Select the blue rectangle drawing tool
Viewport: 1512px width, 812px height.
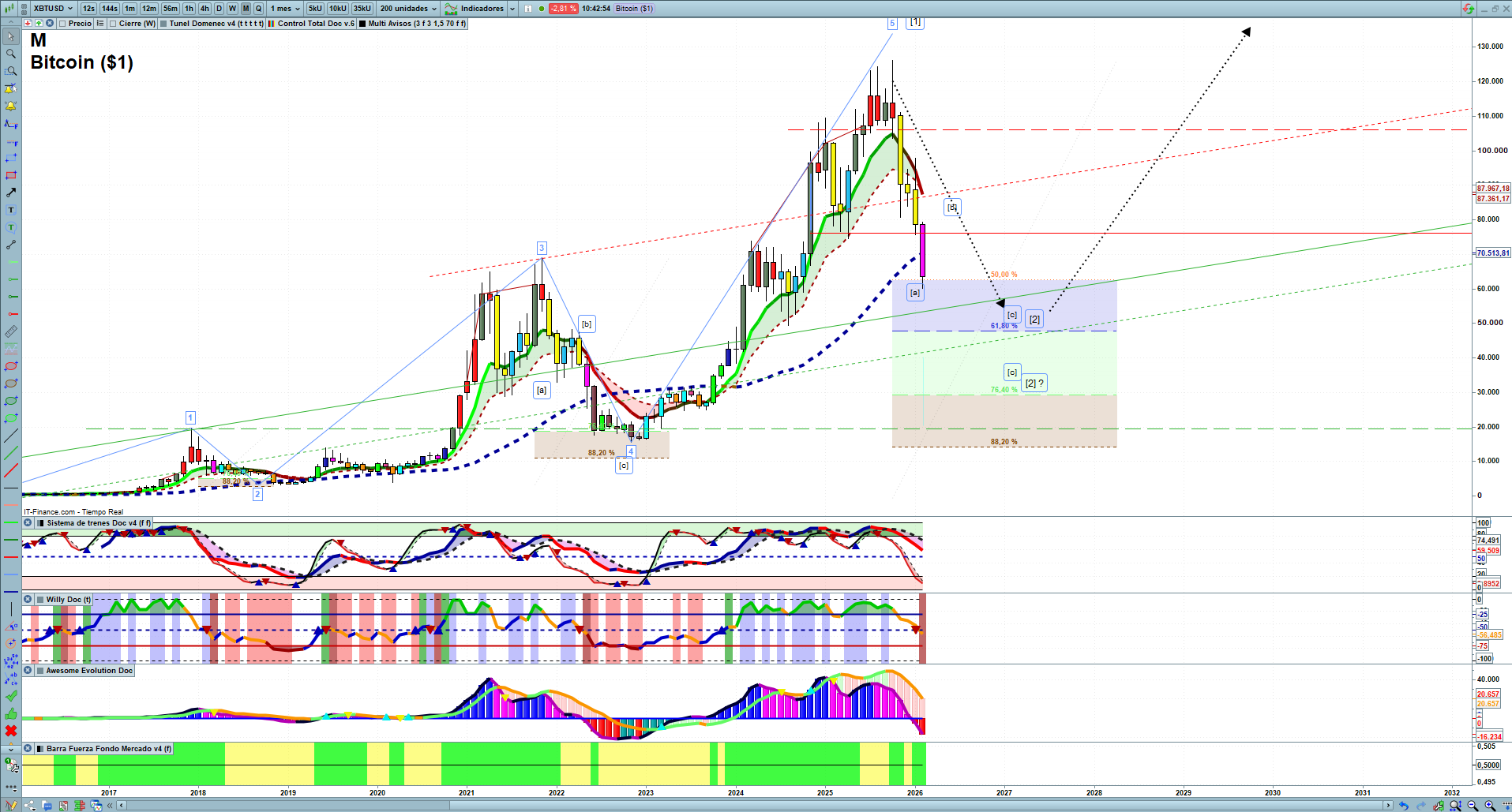[10, 158]
